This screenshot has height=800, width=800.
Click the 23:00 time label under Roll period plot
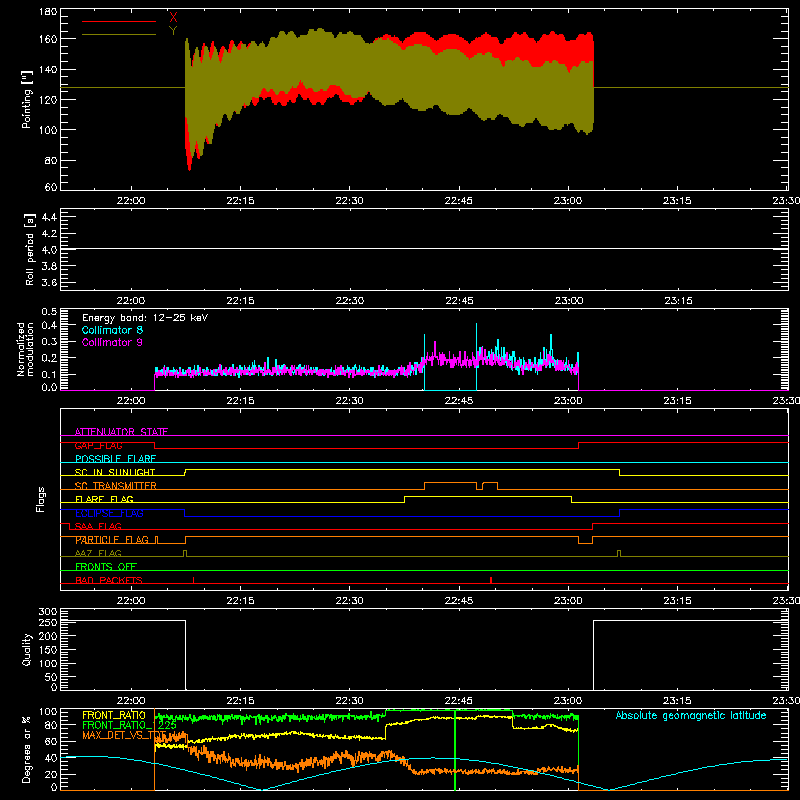click(x=568, y=301)
